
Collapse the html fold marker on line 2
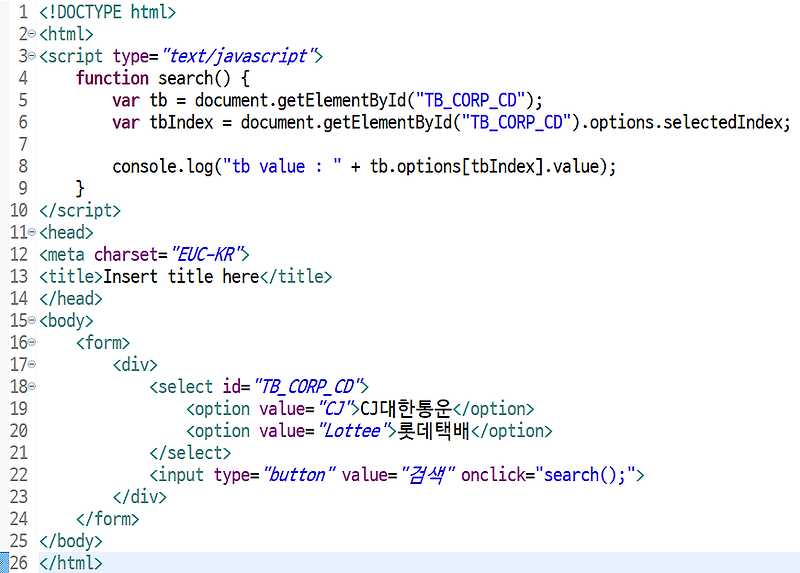pyautogui.click(x=32, y=34)
